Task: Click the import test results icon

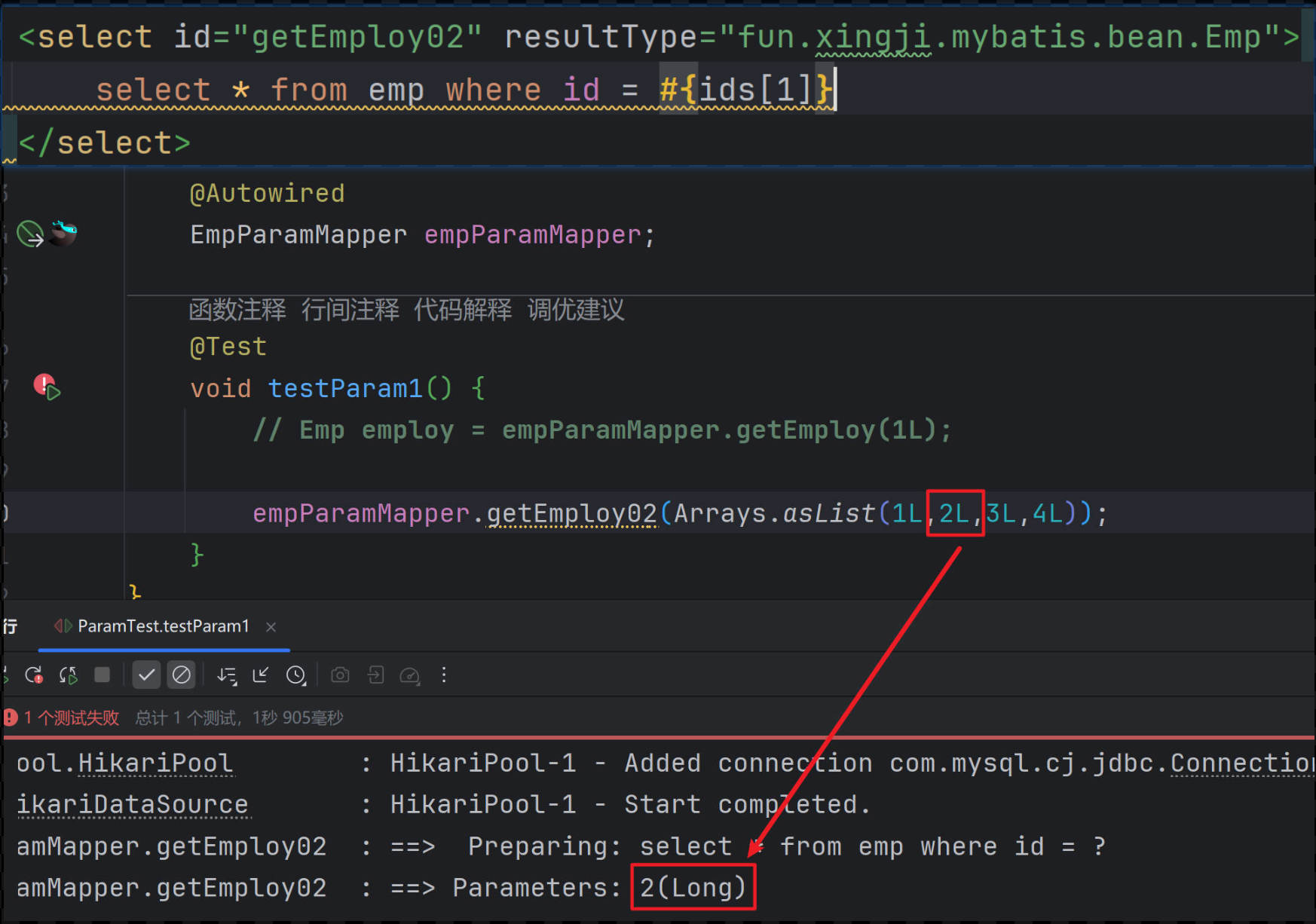Action: click(x=375, y=675)
